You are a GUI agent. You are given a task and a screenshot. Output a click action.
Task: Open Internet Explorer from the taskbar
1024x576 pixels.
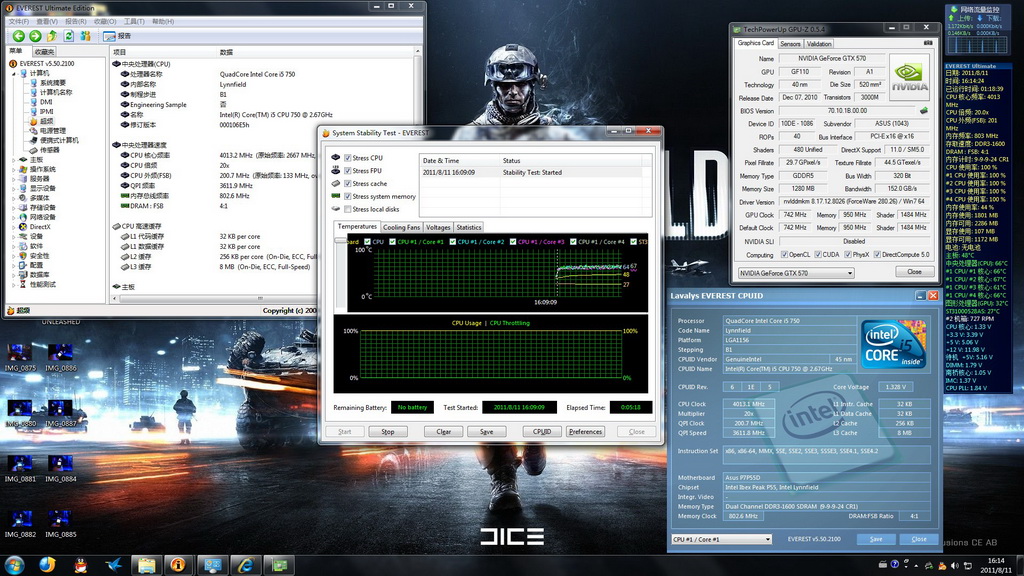(x=246, y=565)
